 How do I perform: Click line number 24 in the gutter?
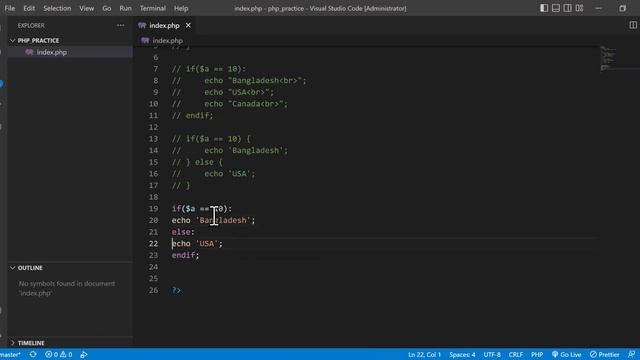click(153, 267)
